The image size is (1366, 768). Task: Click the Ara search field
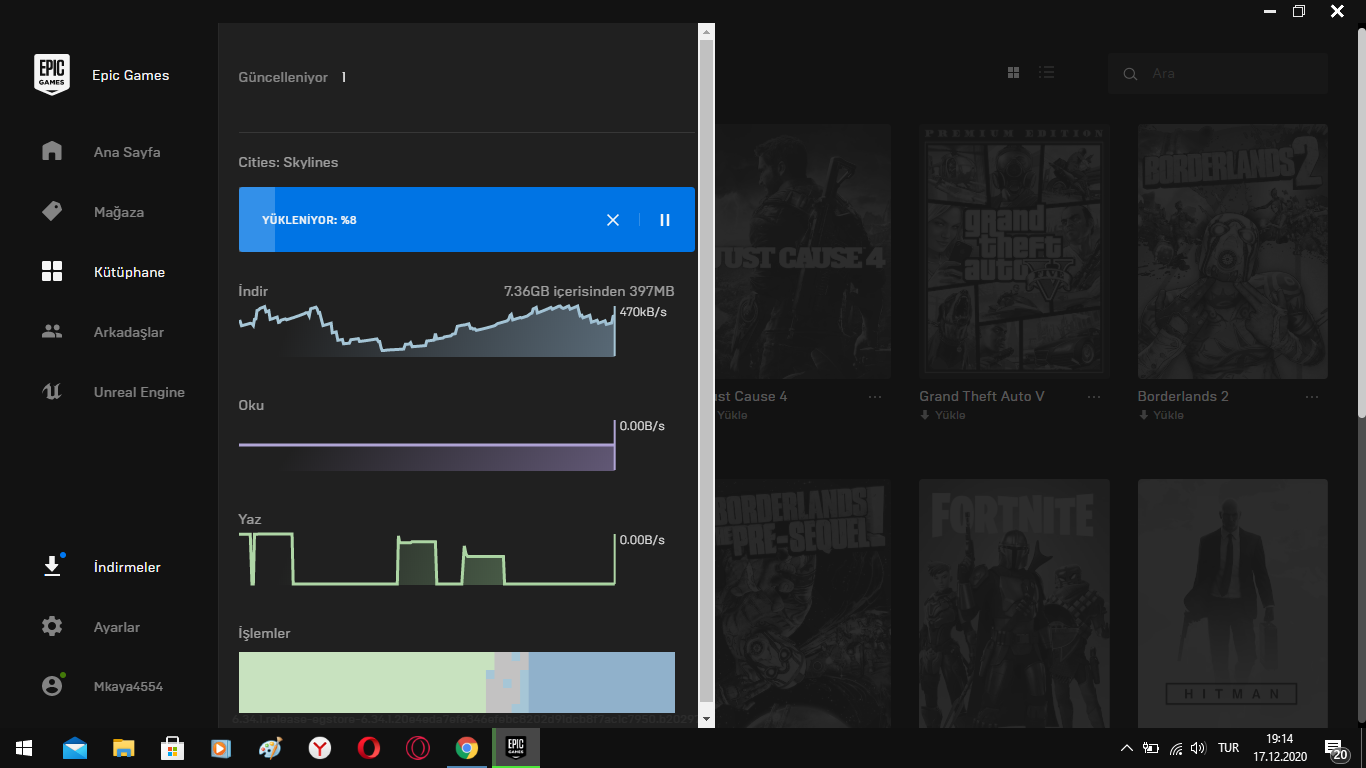click(1218, 74)
